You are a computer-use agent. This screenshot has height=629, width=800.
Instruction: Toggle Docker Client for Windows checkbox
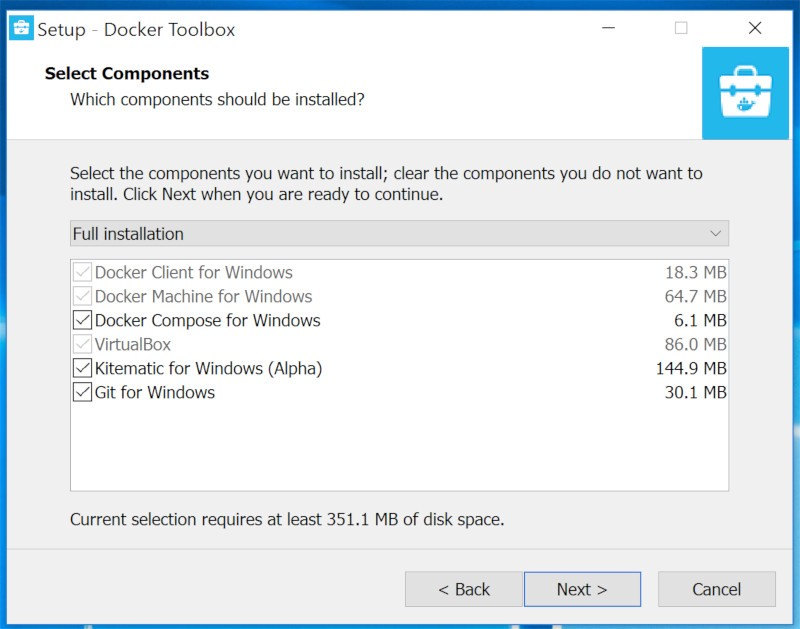click(82, 272)
